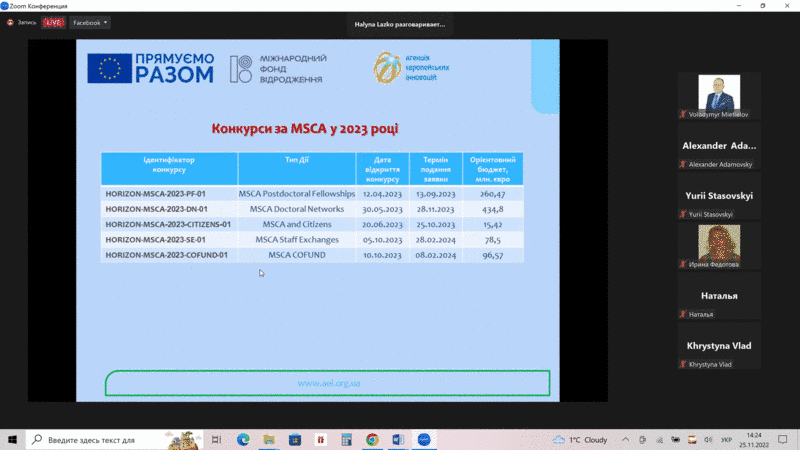Open the Facebook live stream dropdown
Viewport: 800px width, 450px height.
[x=91, y=22]
